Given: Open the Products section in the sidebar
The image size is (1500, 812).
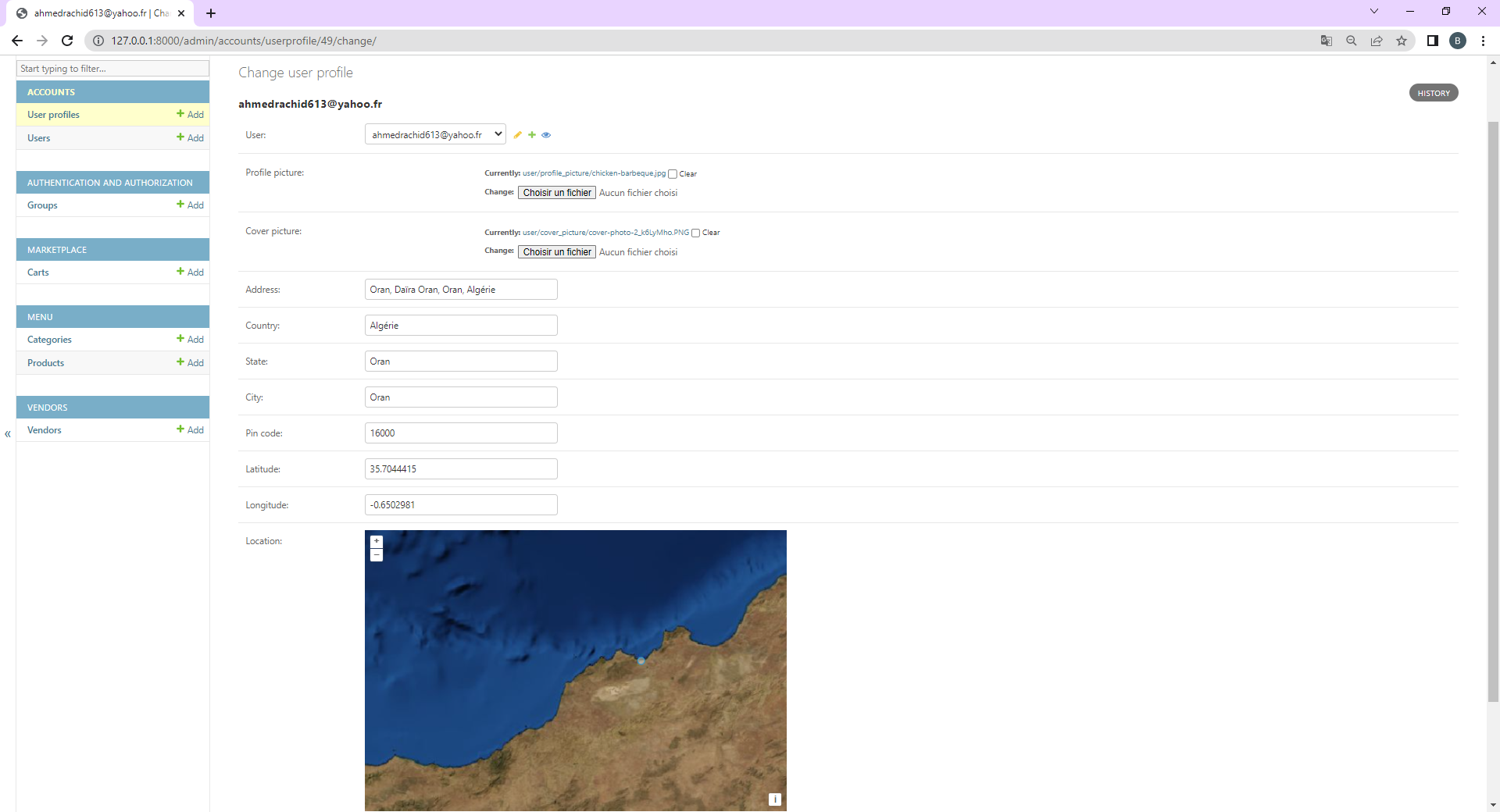Looking at the screenshot, I should click(45, 362).
